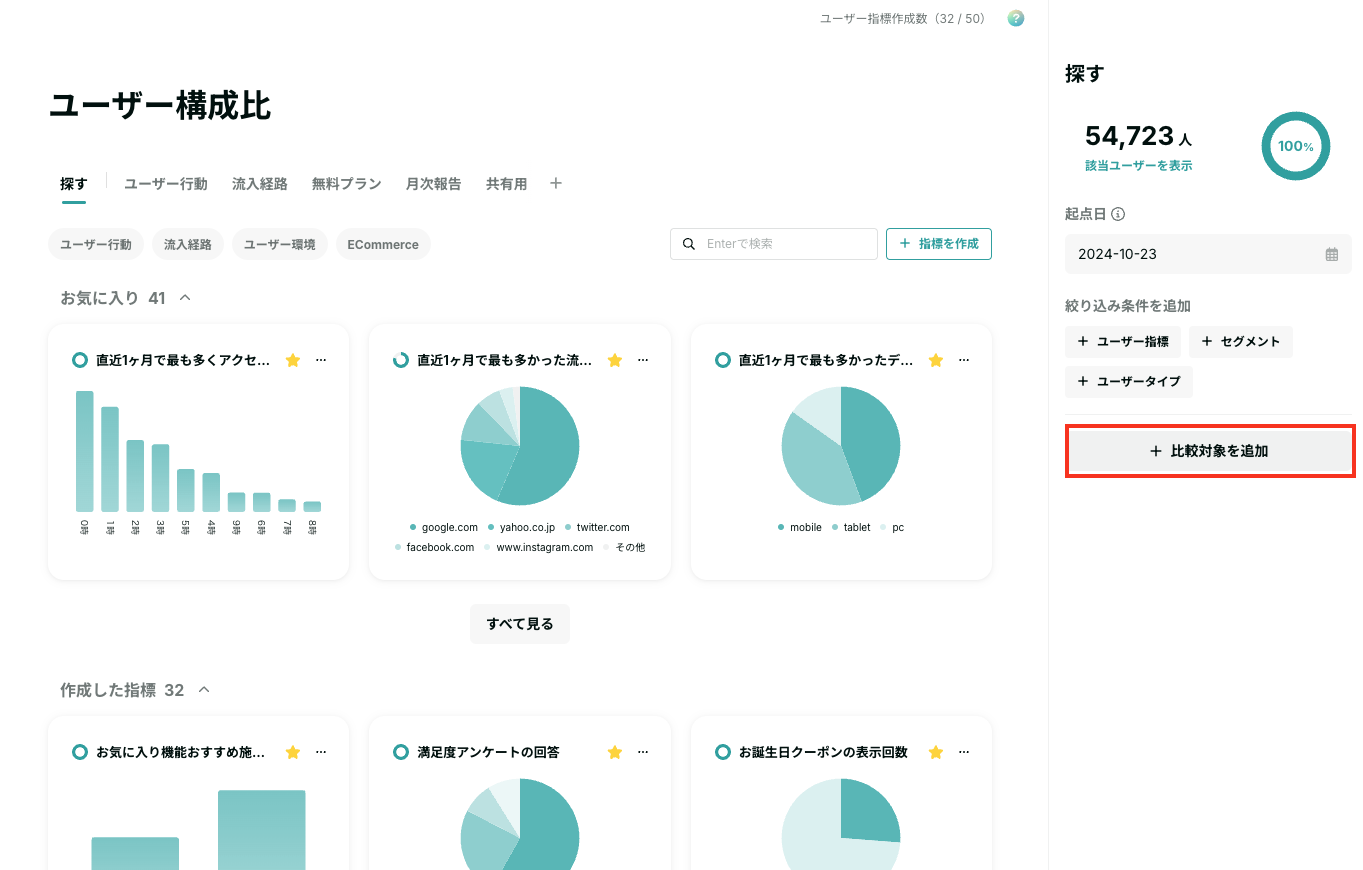Open more menu on お気に入り機能おすすめ施 card
This screenshot has height=870, width=1363.
point(321,752)
